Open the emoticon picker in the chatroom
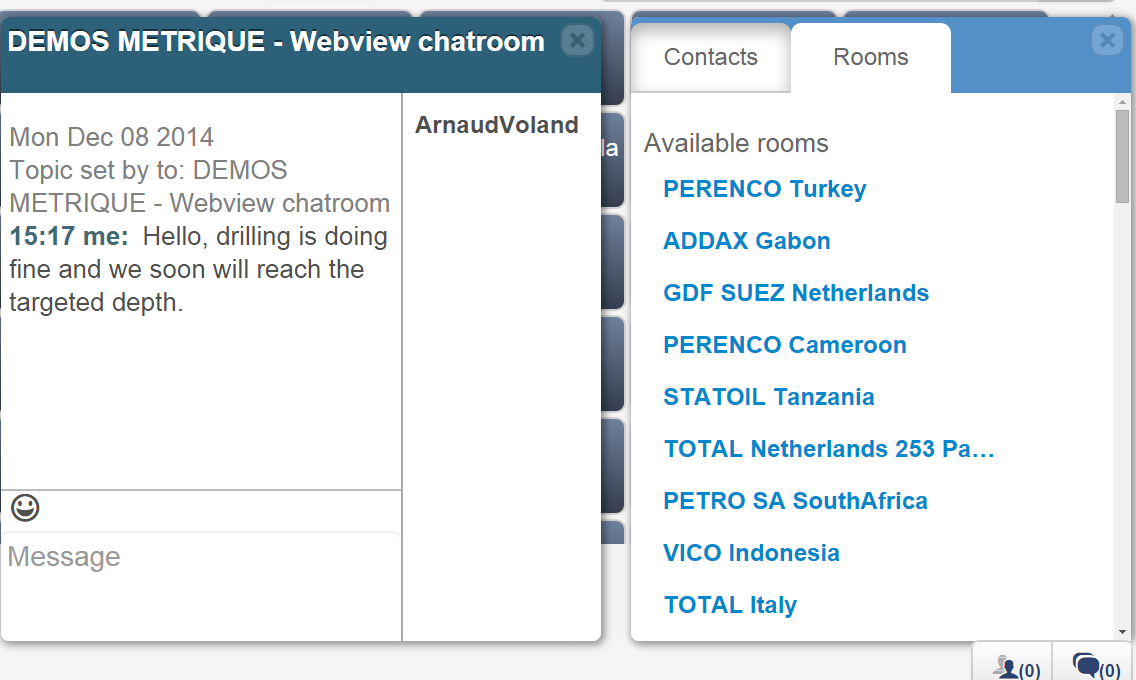 [x=24, y=507]
